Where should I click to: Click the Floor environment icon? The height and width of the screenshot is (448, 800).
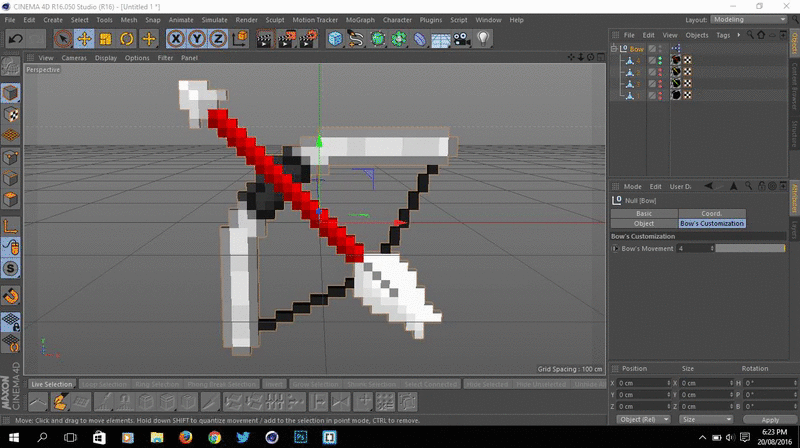pos(440,39)
